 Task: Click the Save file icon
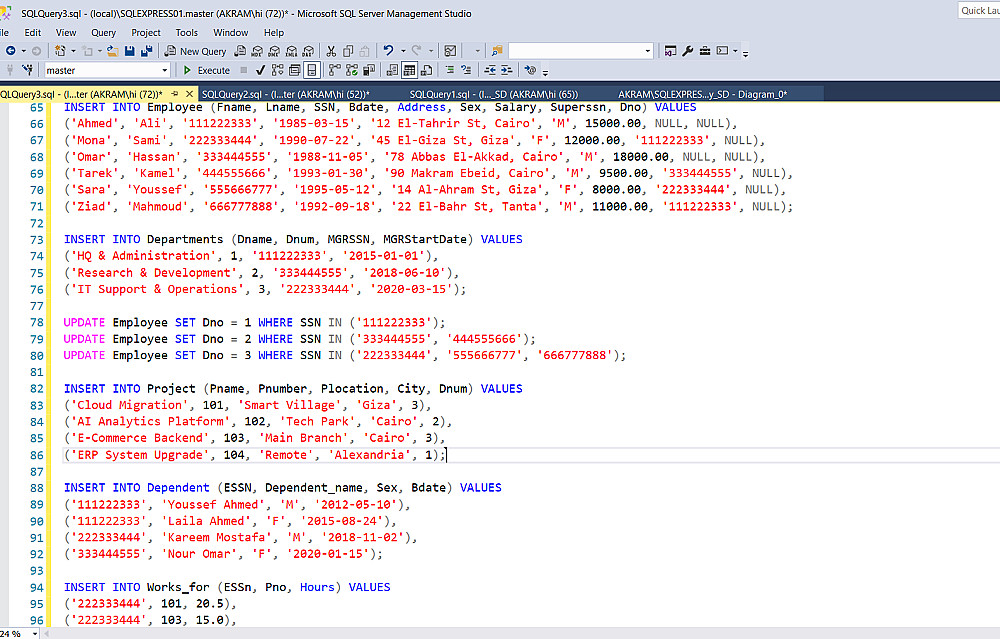coord(129,51)
